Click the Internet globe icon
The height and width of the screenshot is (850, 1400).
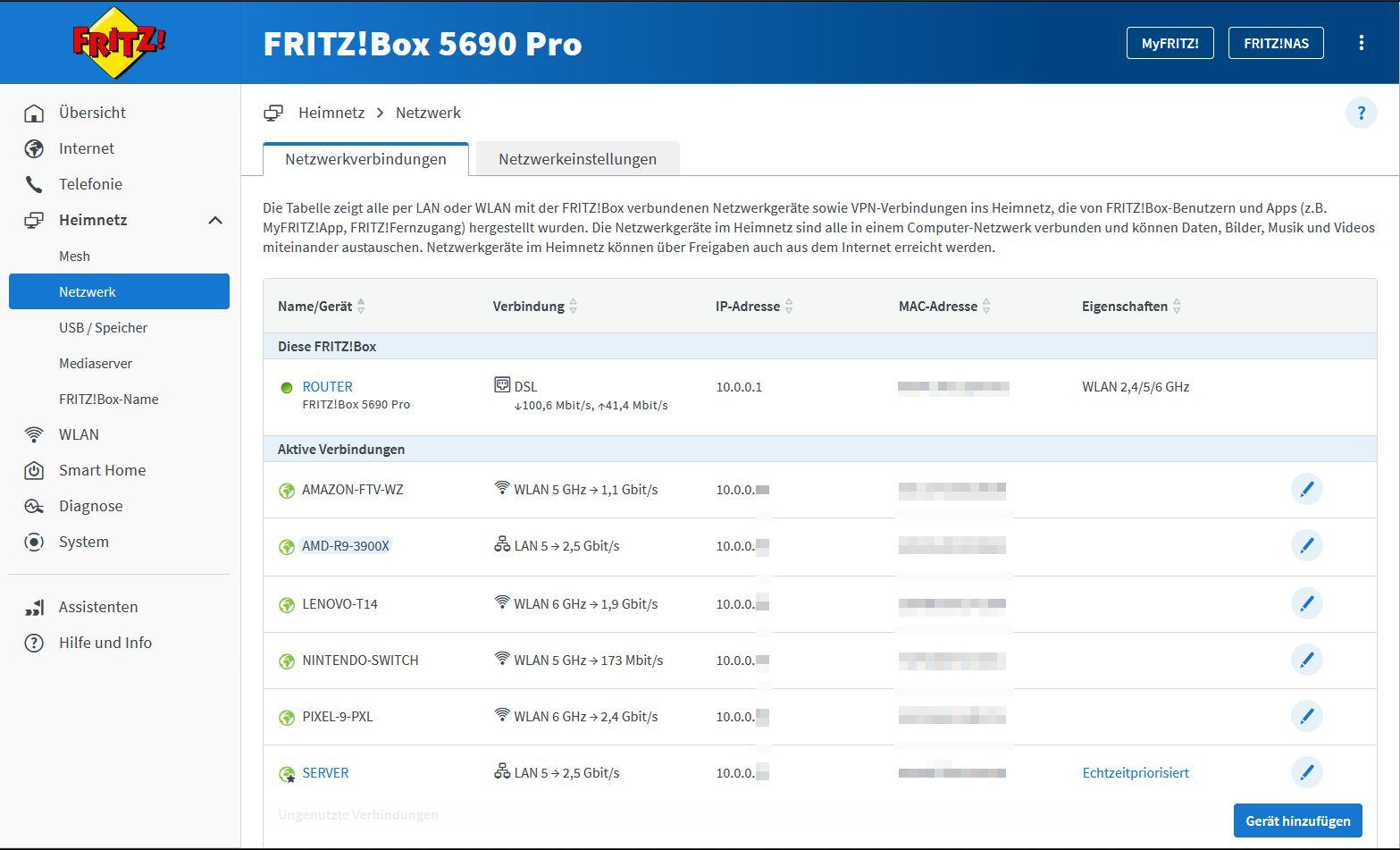coord(34,148)
